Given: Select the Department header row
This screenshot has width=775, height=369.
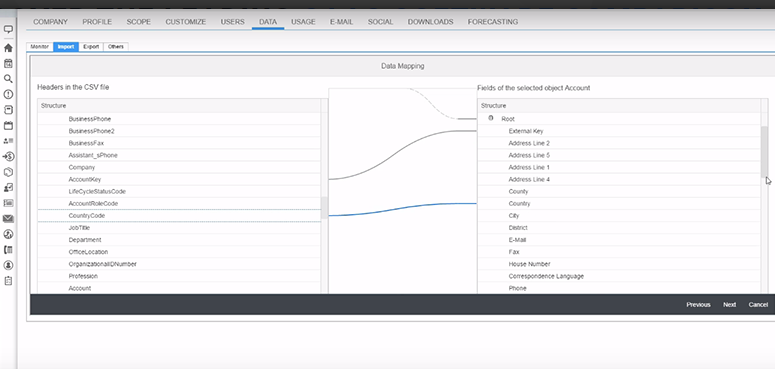Looking at the screenshot, I should tap(179, 240).
